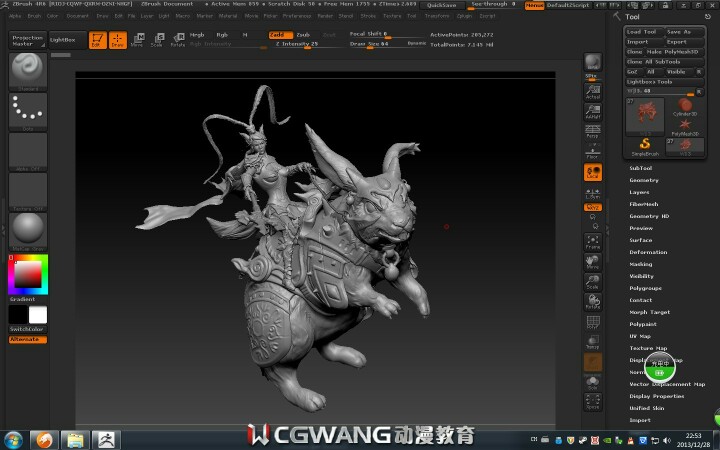Toggle Alternate color button
The image size is (720, 450).
click(x=28, y=339)
